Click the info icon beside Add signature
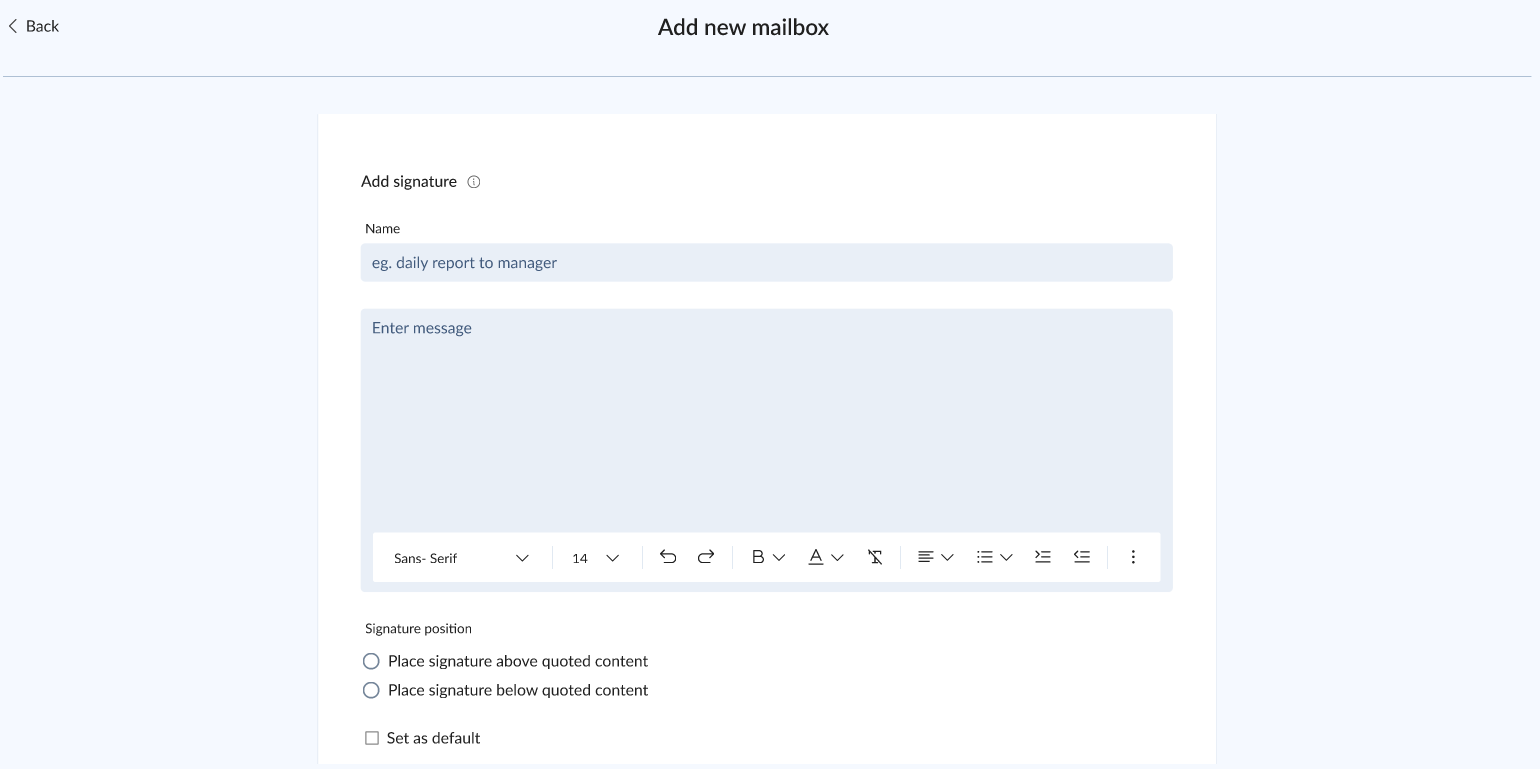This screenshot has height=769, width=1540. click(x=474, y=182)
